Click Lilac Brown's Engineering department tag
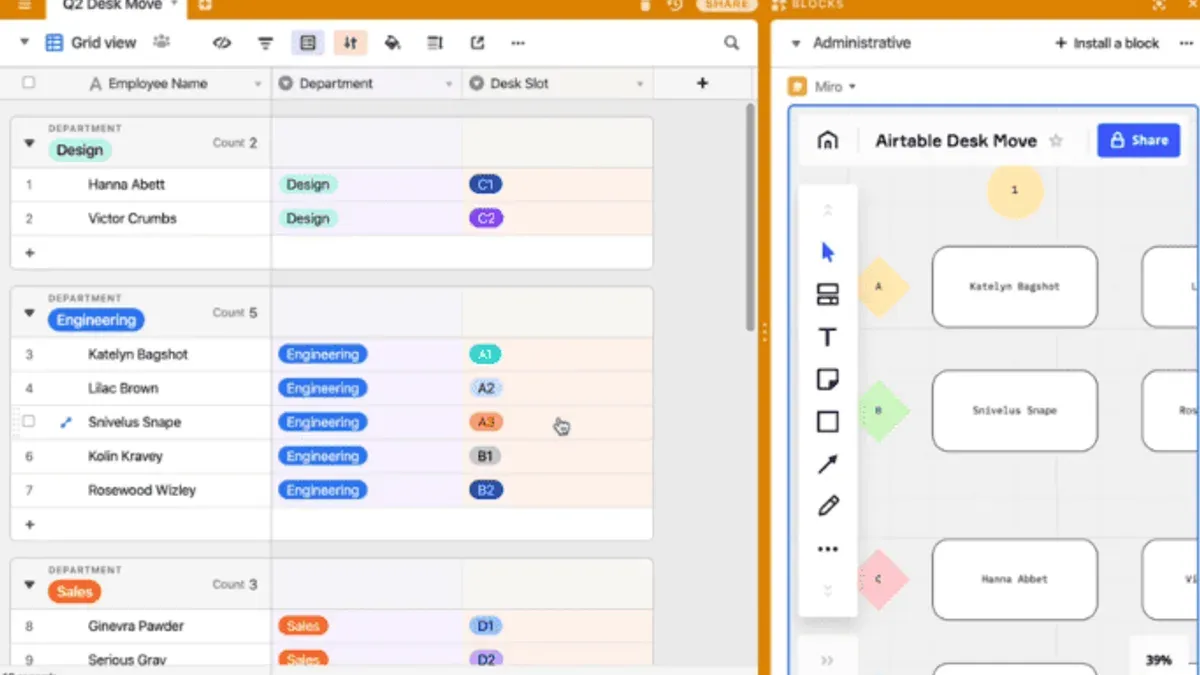This screenshot has width=1200, height=675. point(322,388)
